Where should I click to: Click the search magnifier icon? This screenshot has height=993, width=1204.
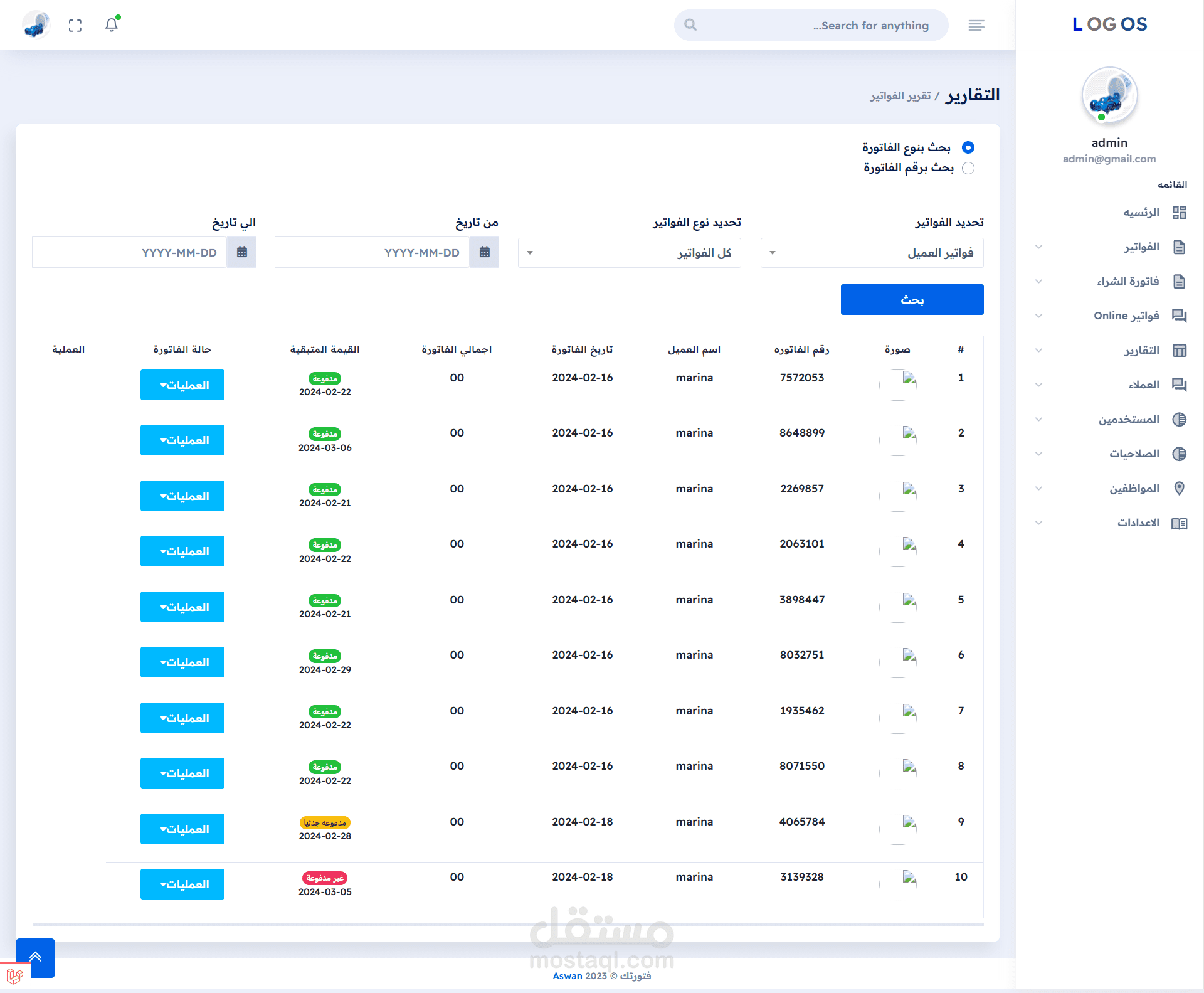[690, 25]
